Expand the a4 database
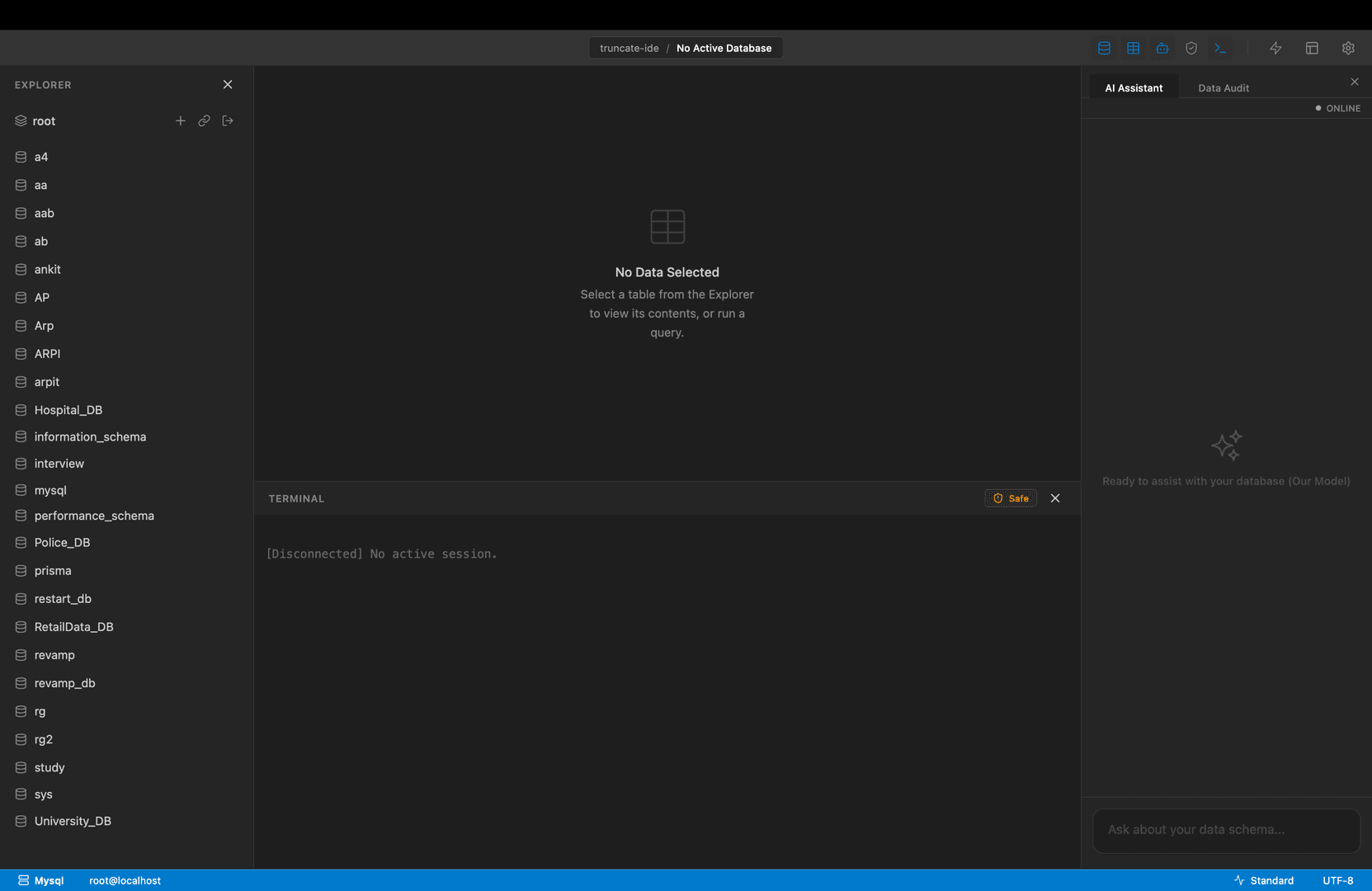This screenshot has width=1372, height=891. [126, 157]
